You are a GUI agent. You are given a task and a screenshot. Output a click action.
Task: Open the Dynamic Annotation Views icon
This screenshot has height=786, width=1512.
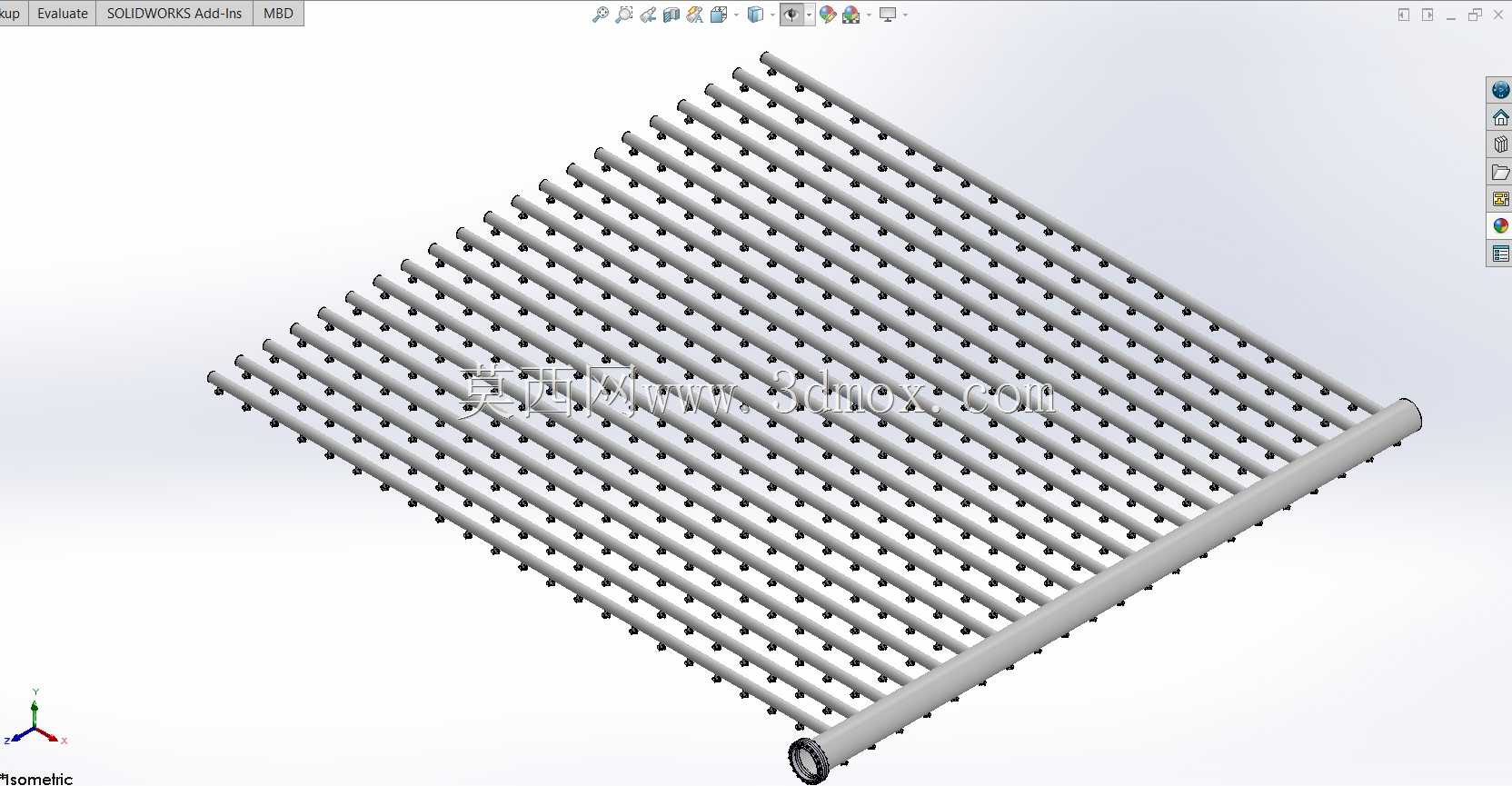[x=695, y=15]
